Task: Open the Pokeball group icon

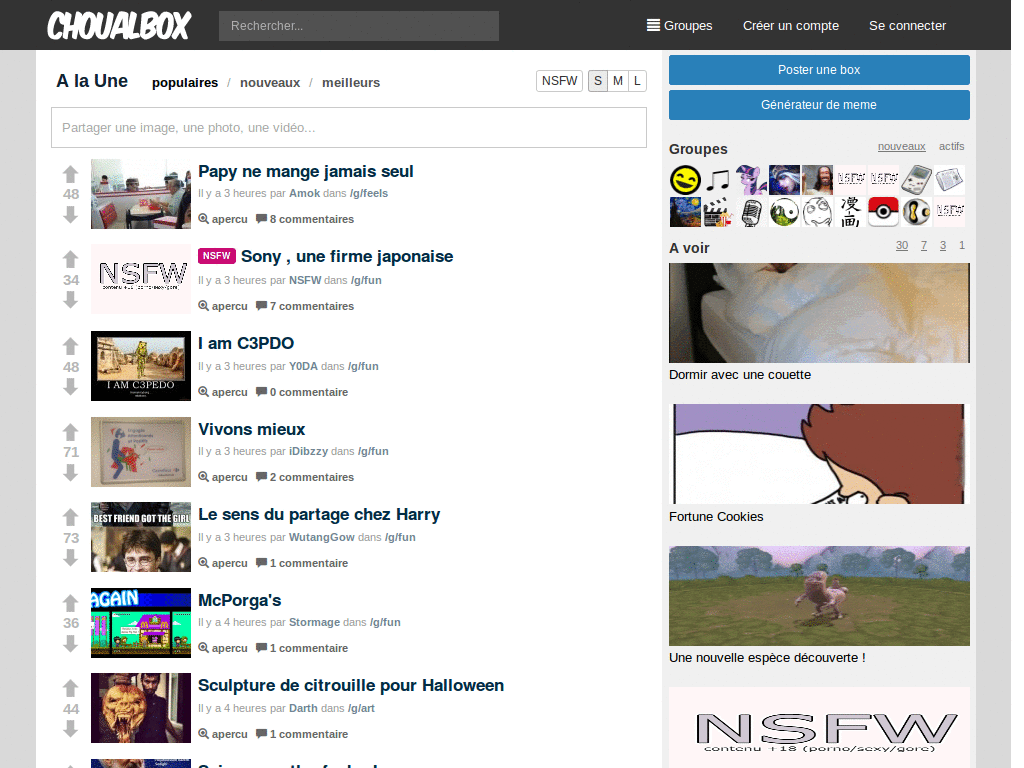Action: [883, 212]
